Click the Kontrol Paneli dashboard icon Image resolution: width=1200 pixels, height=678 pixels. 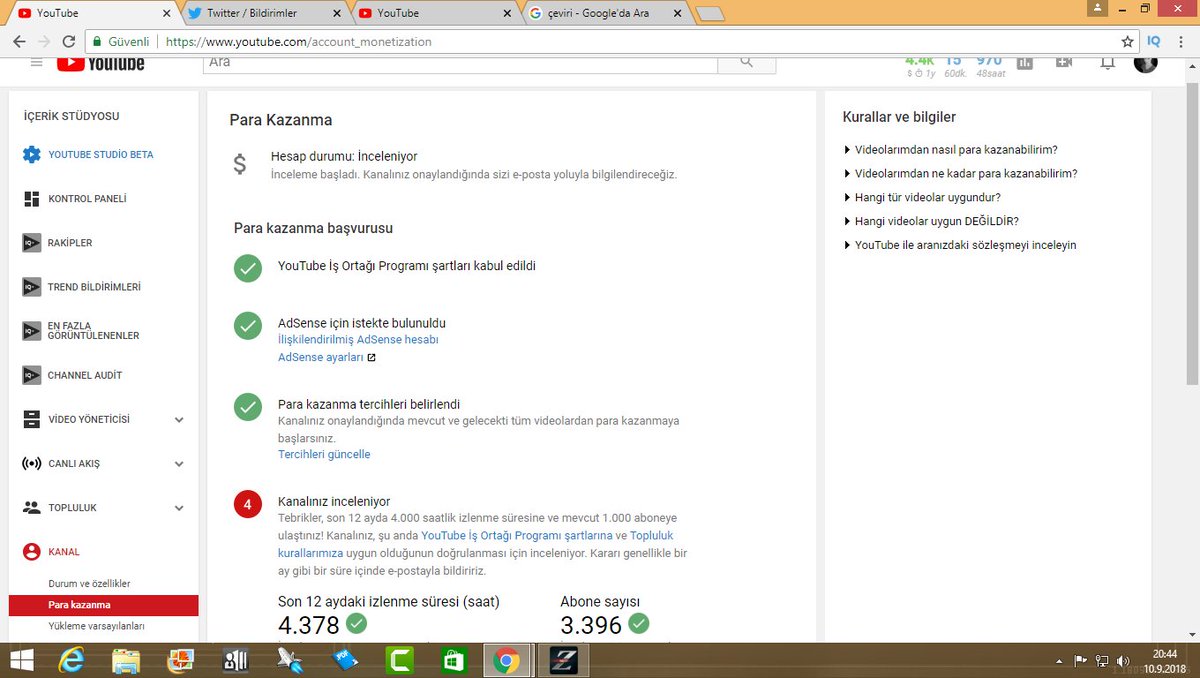(31, 199)
